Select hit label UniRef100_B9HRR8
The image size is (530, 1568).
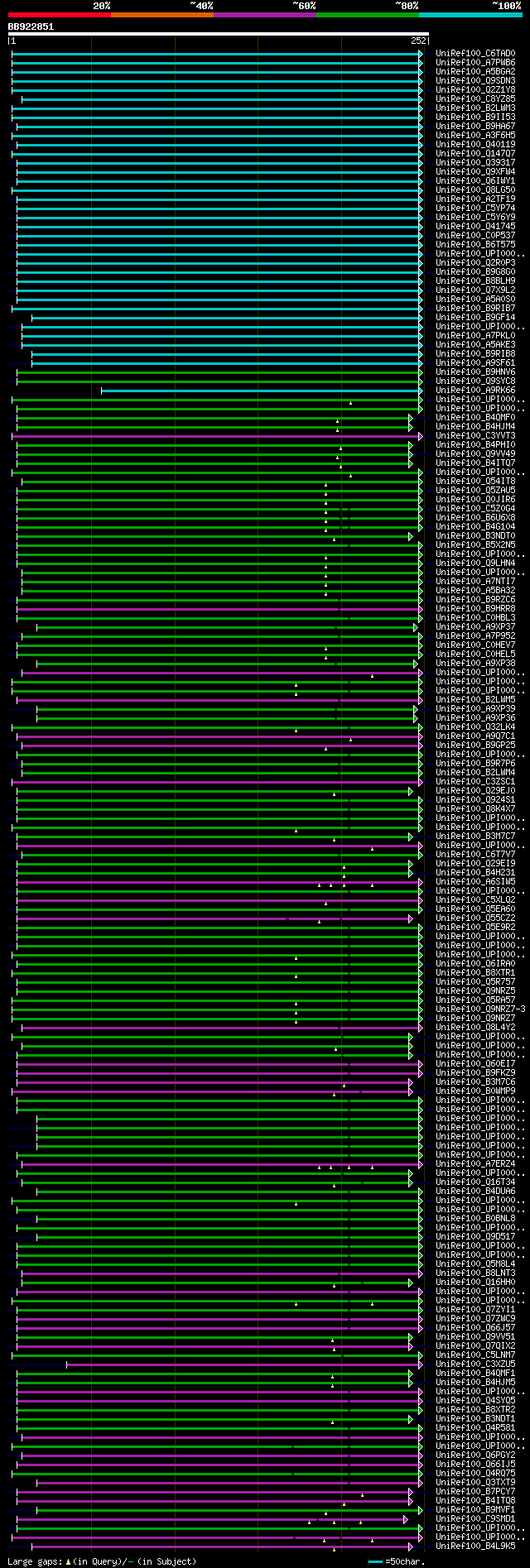point(475,609)
